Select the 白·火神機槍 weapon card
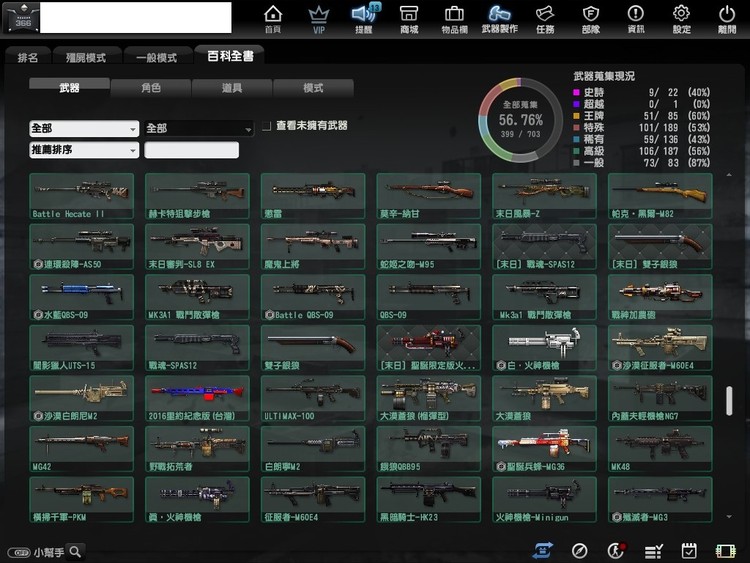The image size is (750, 563). tap(544, 348)
